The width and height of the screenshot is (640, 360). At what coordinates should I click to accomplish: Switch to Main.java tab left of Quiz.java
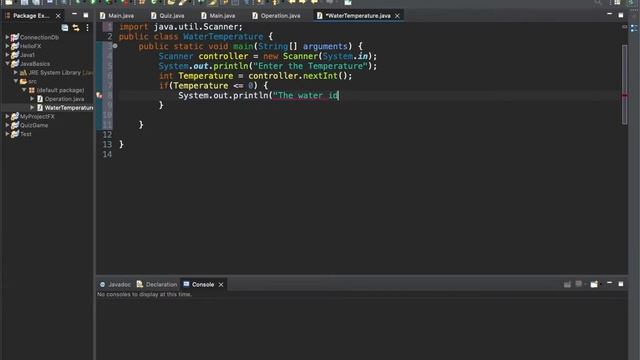pos(117,16)
